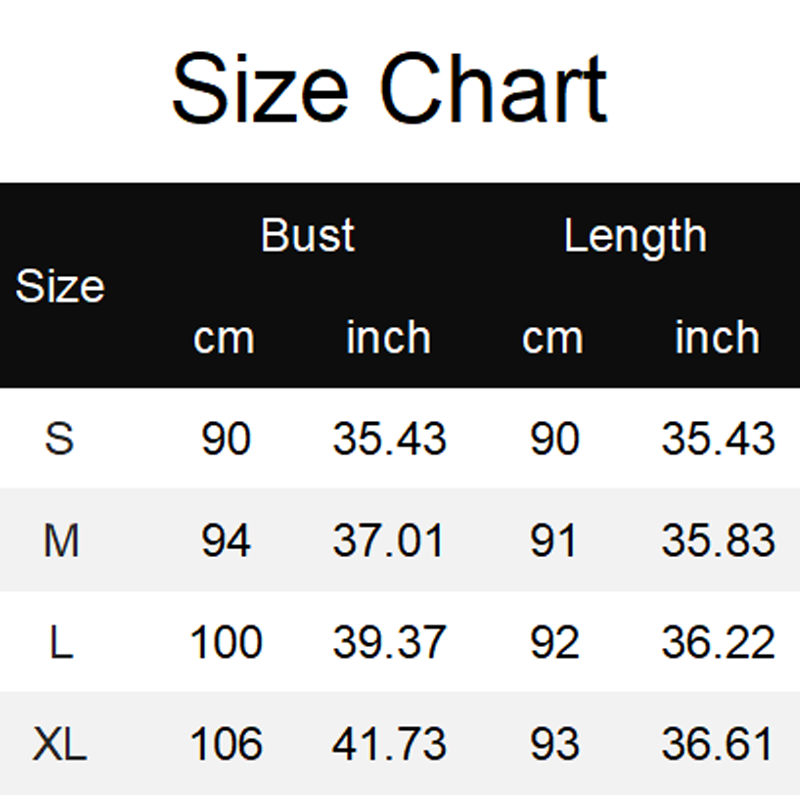Click the Length column header

pyautogui.click(x=635, y=236)
